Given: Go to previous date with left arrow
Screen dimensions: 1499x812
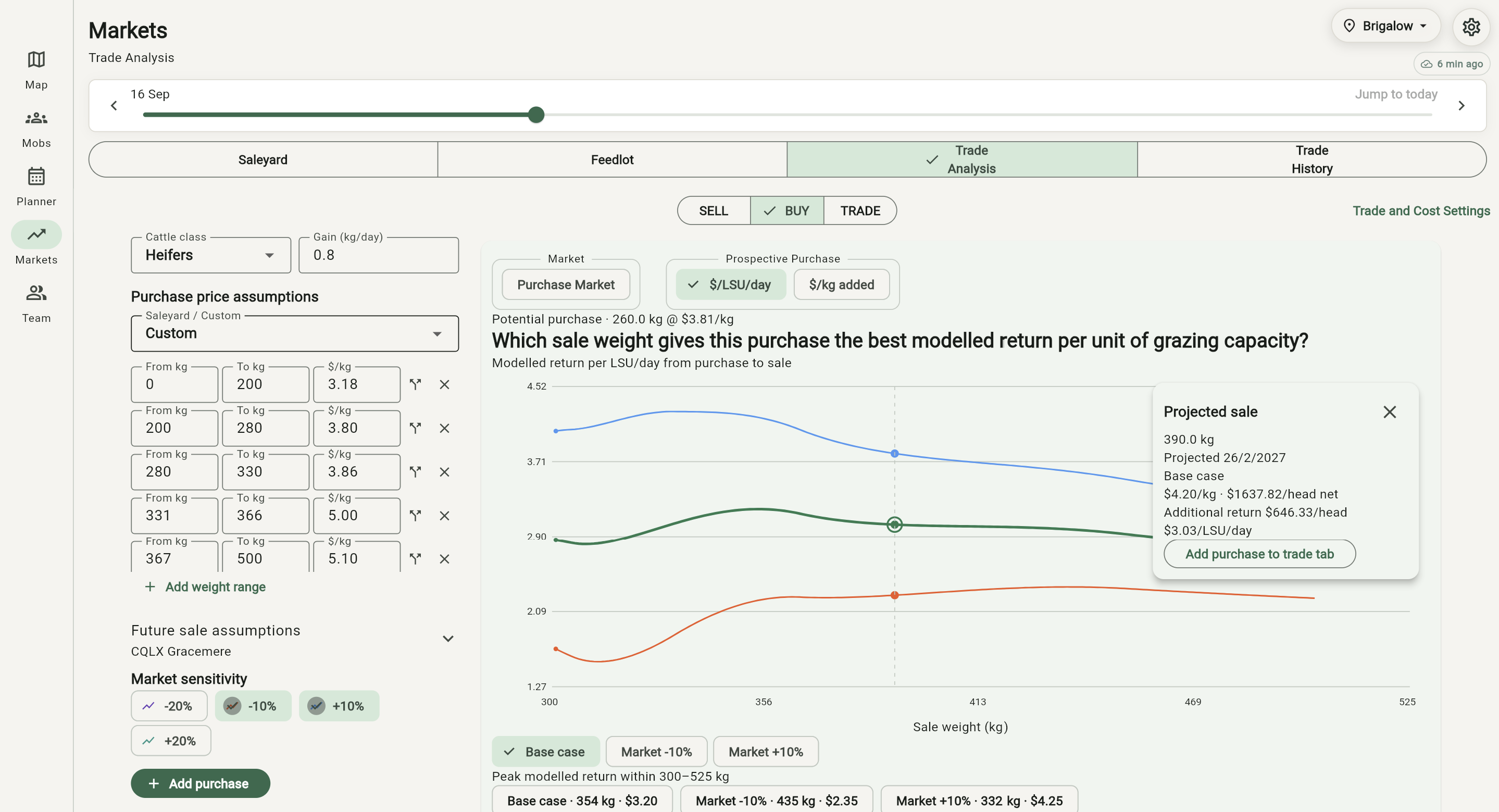Looking at the screenshot, I should tap(114, 105).
